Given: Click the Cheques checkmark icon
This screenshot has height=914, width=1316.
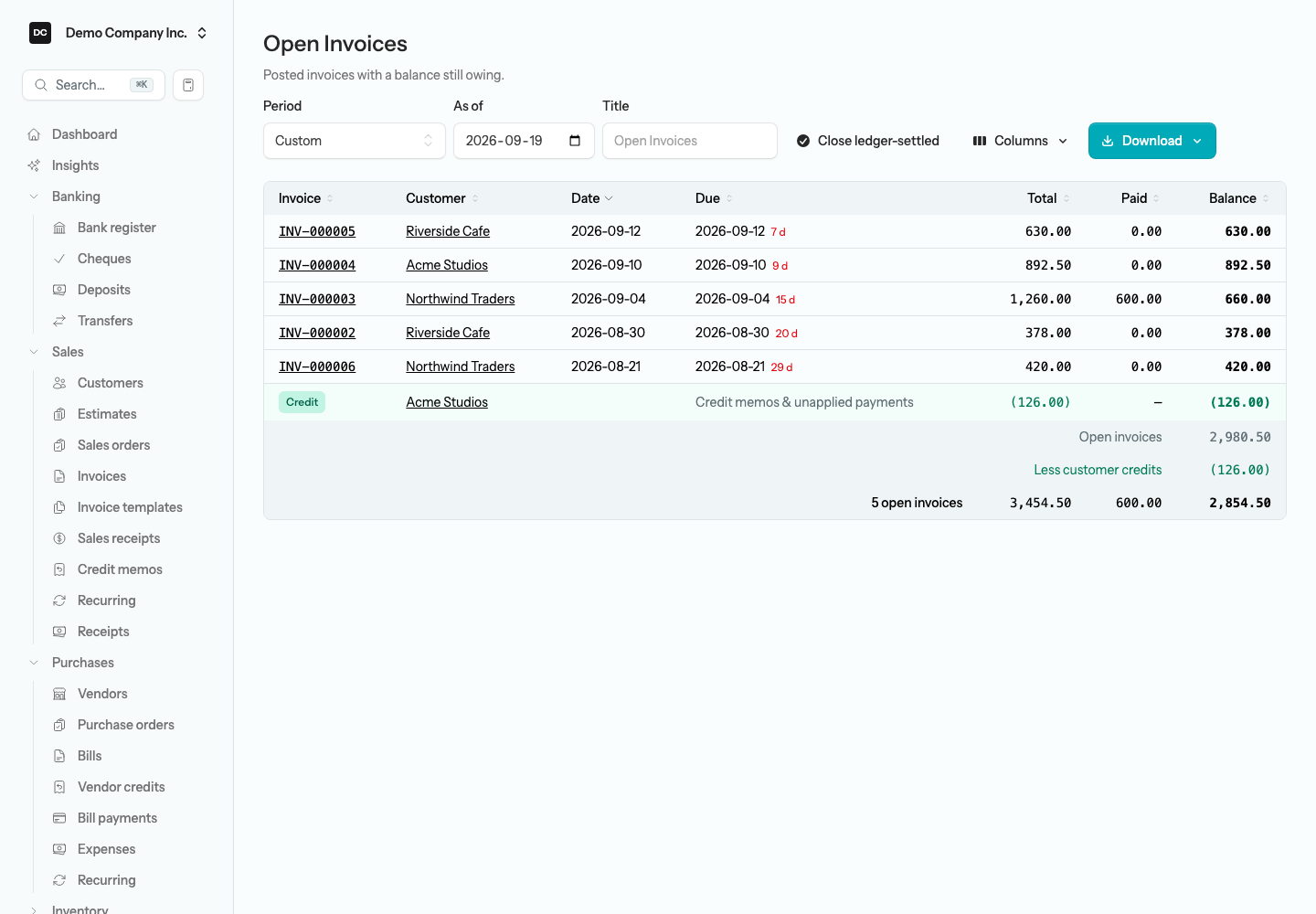Looking at the screenshot, I should [x=59, y=259].
